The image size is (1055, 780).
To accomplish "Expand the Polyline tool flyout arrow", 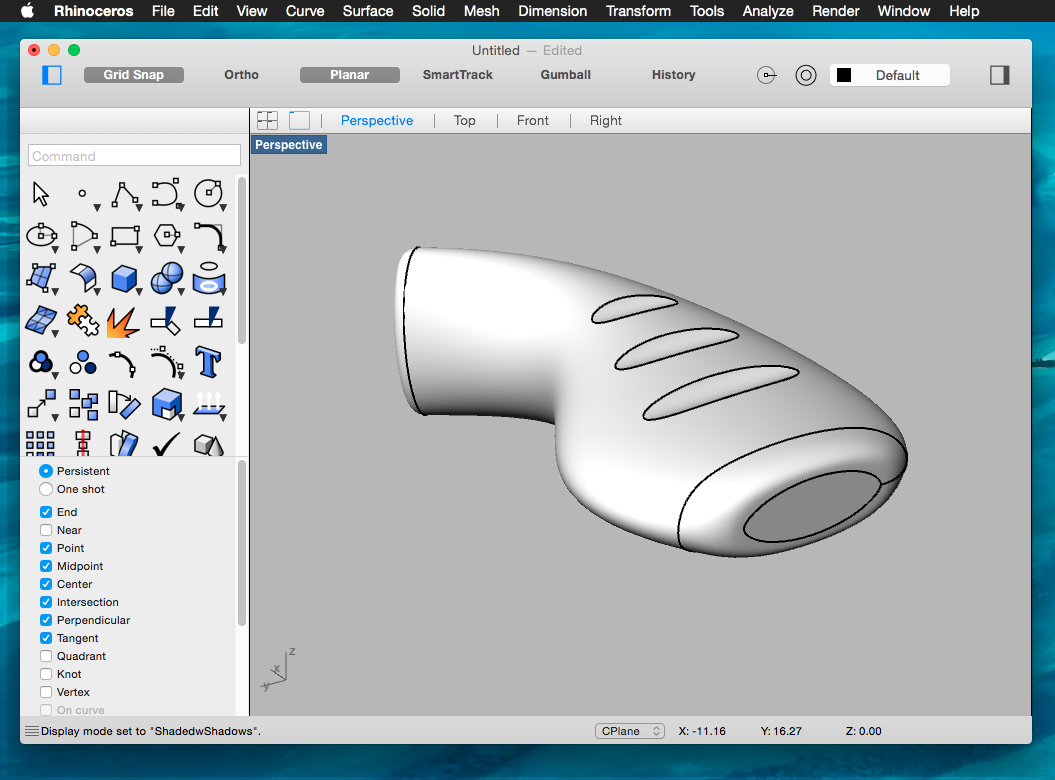I will (139, 207).
